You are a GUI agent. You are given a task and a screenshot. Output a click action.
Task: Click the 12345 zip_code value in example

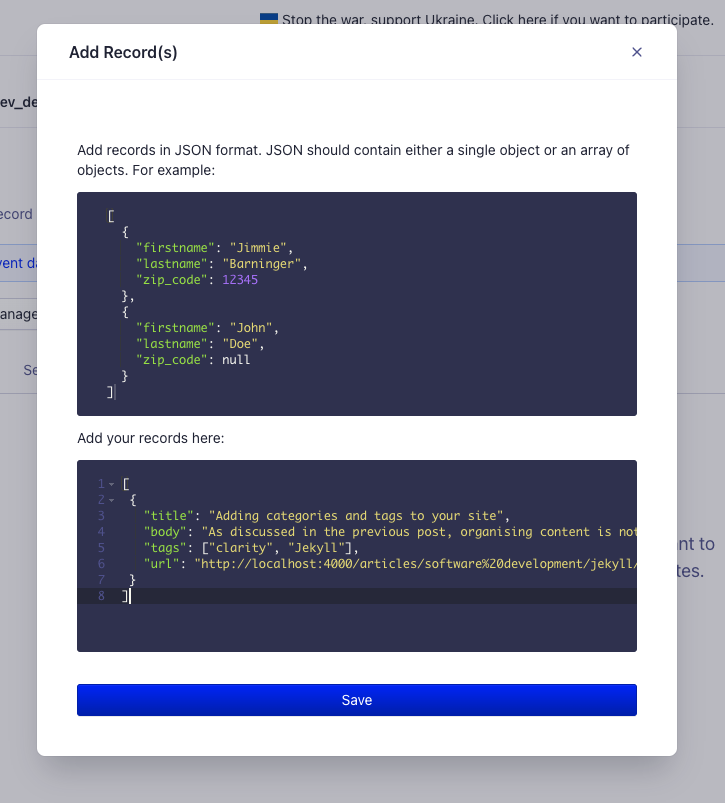tap(240, 280)
